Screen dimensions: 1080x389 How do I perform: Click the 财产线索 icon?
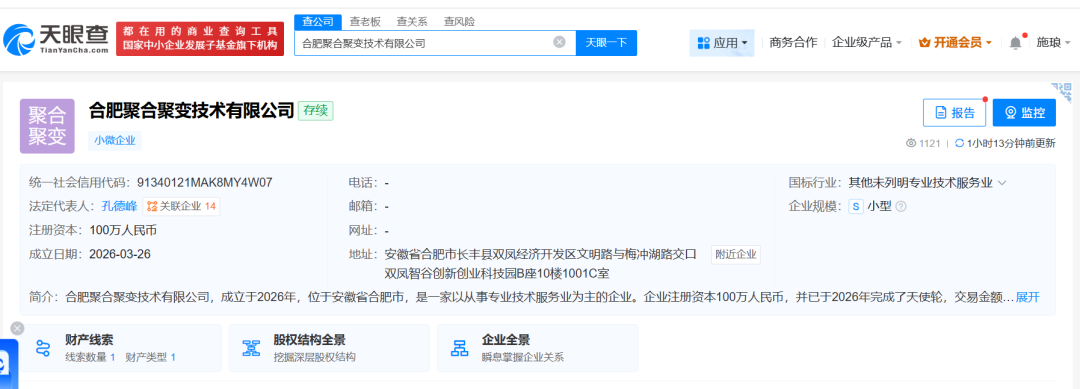tap(44, 348)
